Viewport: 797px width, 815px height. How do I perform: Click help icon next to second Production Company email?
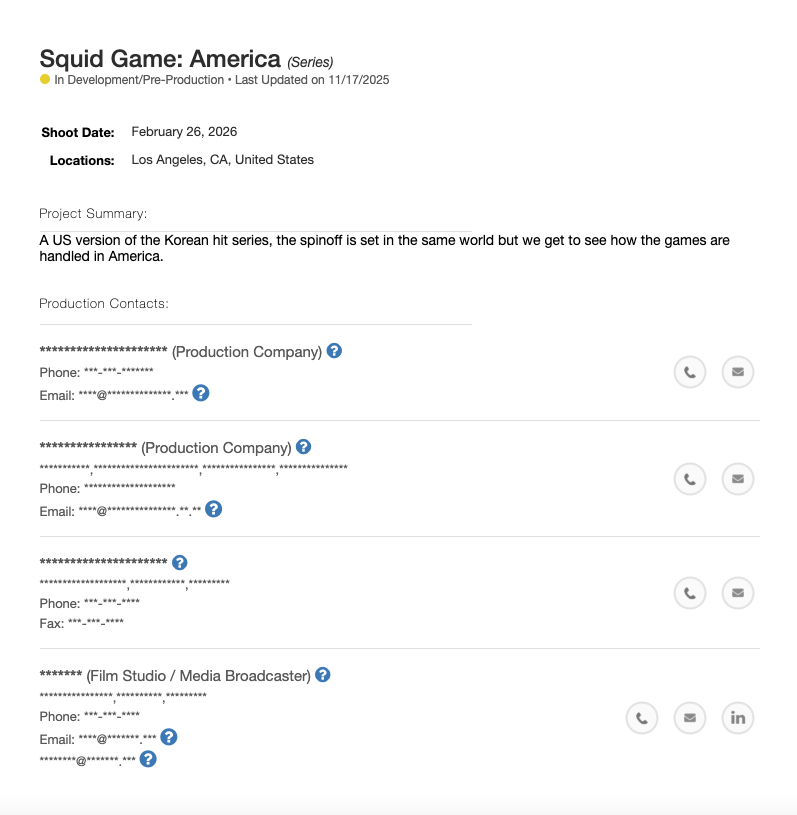213,509
